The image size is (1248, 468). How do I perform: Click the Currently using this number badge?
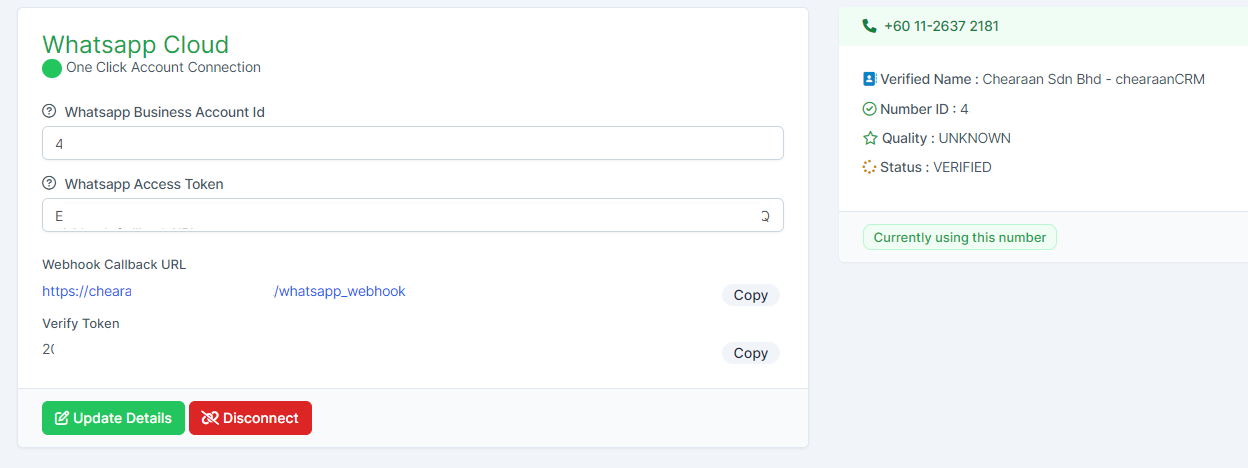click(959, 238)
